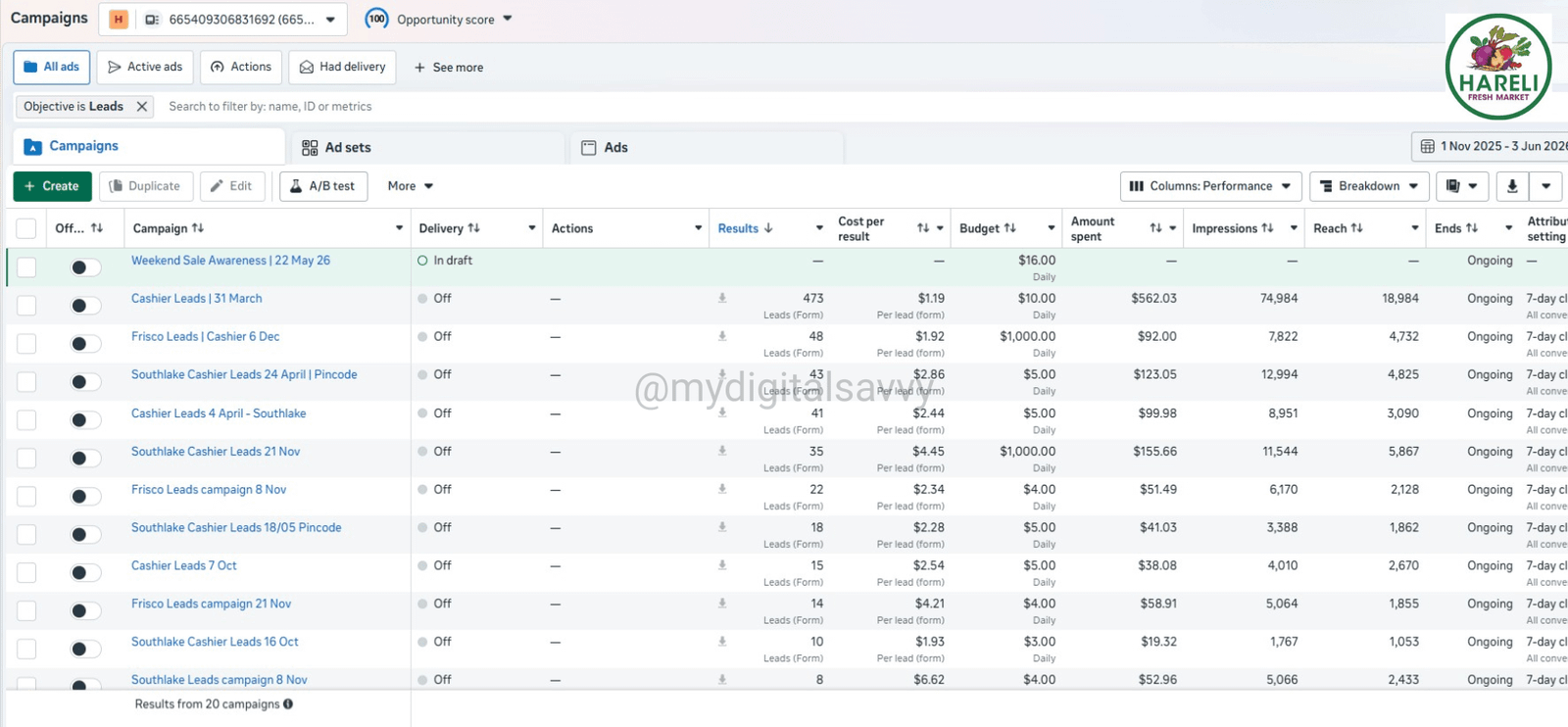Viewport: 1568px width, 727px height.
Task: Download leads for Cashier Leads 7 Oct
Action: (x=722, y=565)
